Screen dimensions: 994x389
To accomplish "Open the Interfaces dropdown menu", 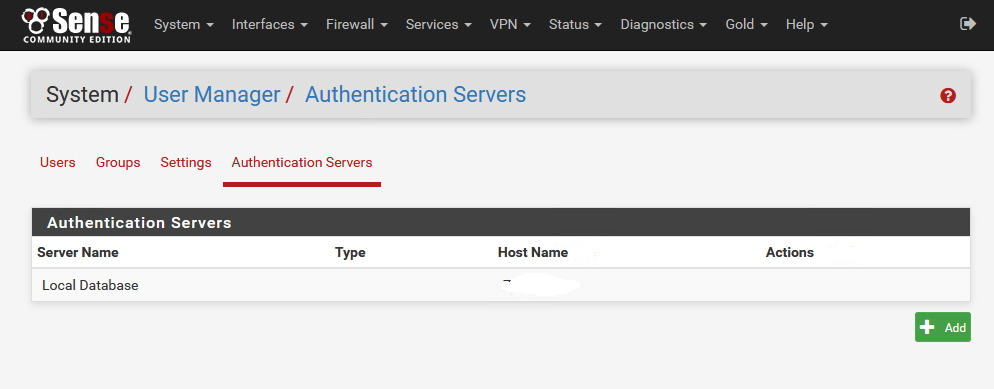I will (269, 25).
